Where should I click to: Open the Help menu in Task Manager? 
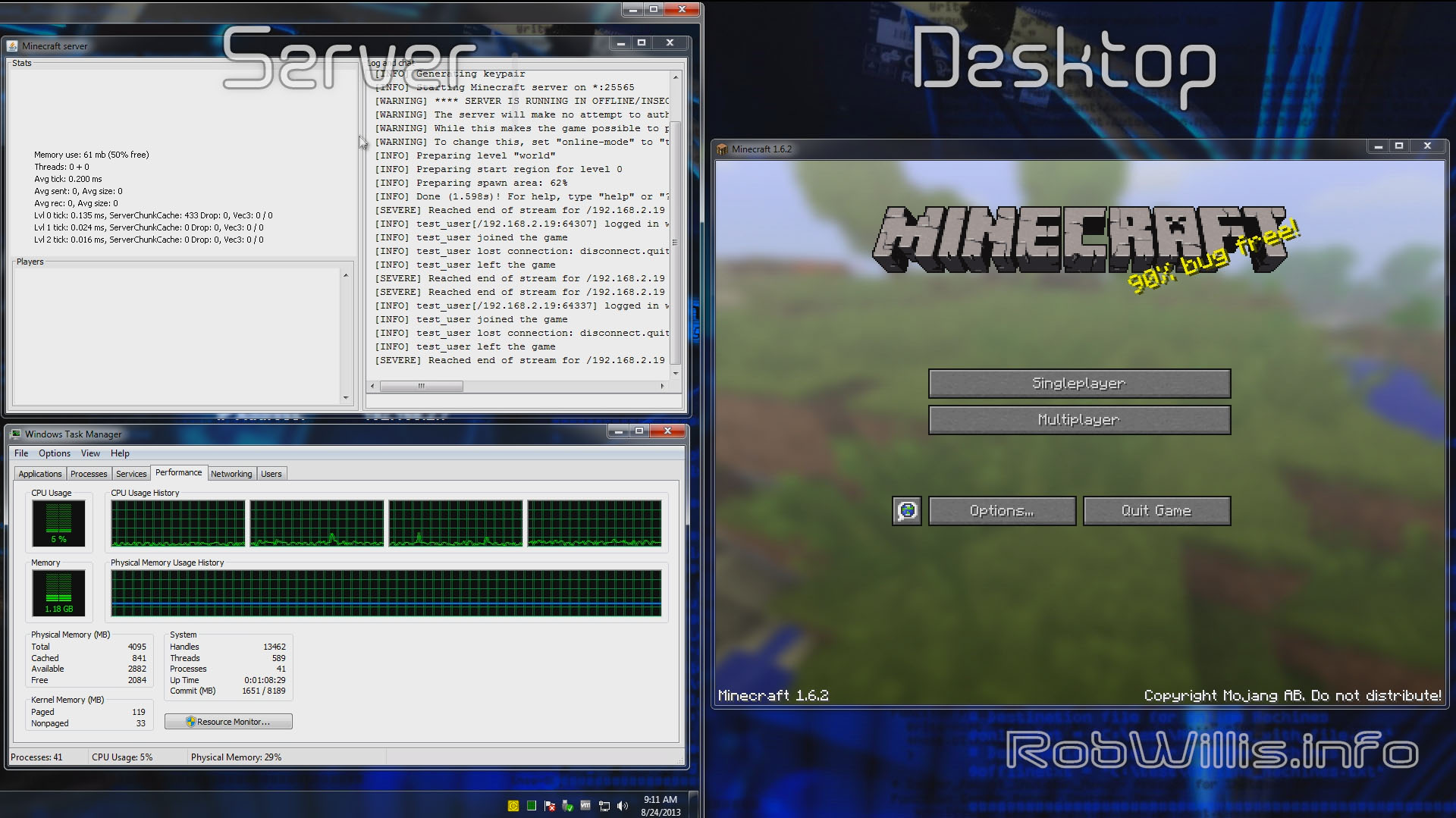coord(120,453)
